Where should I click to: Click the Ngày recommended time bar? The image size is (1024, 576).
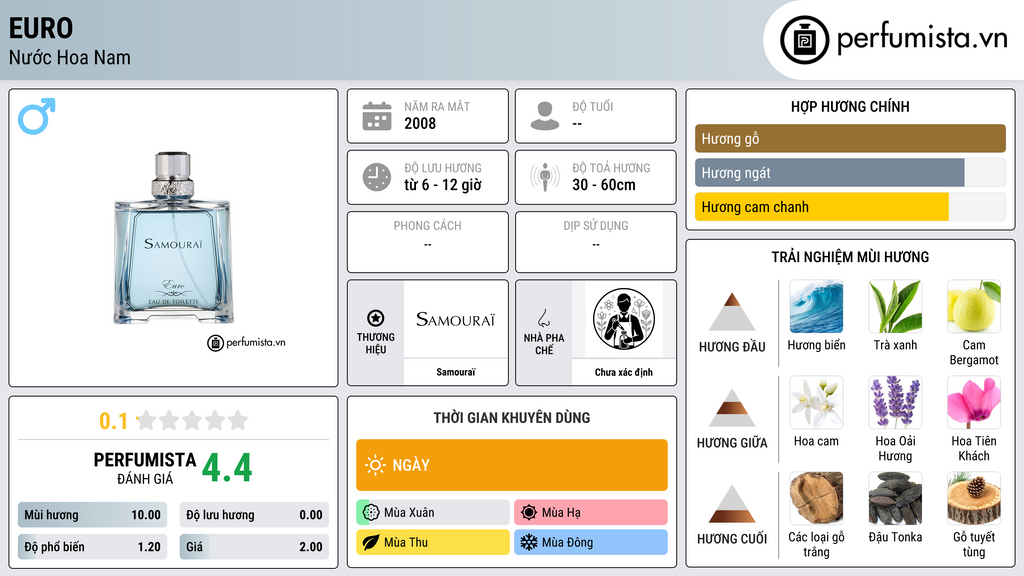(x=512, y=465)
